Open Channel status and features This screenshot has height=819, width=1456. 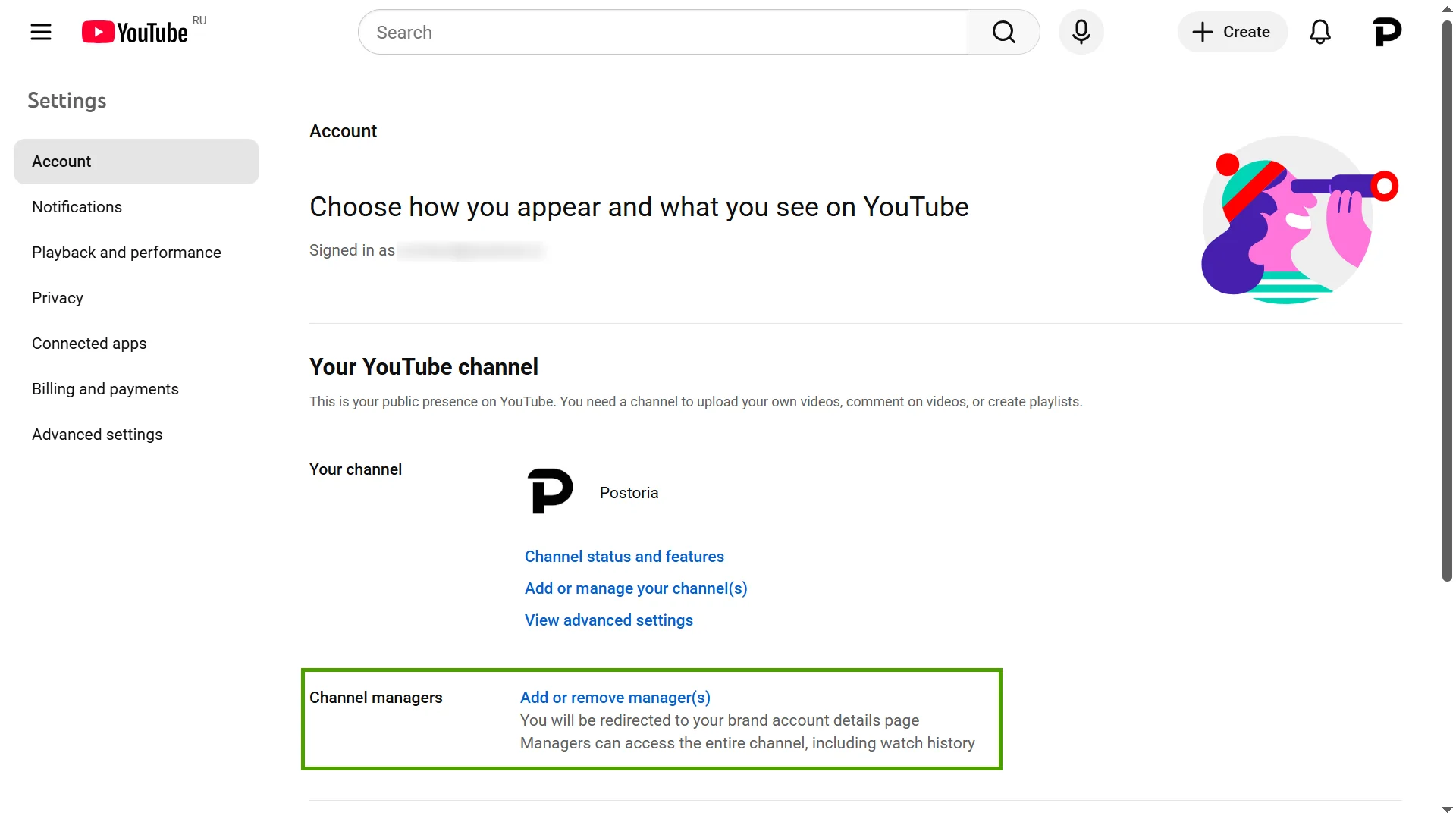tap(623, 556)
